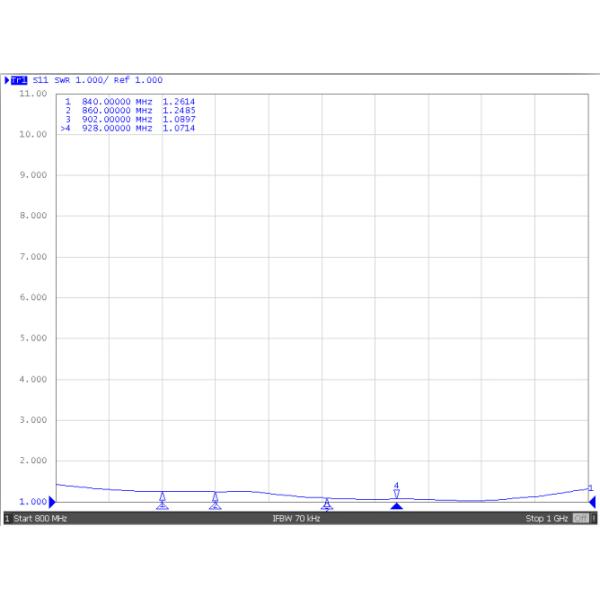Image resolution: width=600 pixels, height=600 pixels.
Task: Click the Cor correction status indicator
Action: tap(580, 518)
